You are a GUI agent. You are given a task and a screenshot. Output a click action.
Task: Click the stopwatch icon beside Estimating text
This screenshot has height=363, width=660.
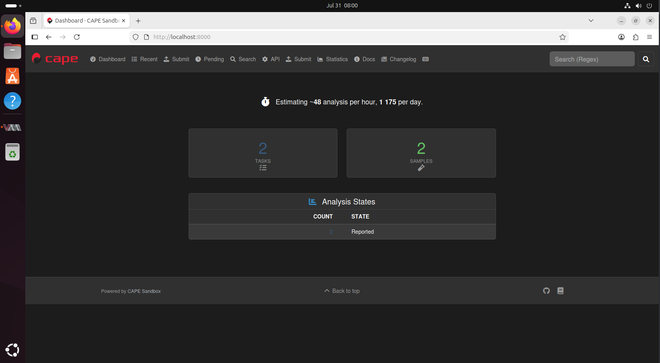pos(265,102)
